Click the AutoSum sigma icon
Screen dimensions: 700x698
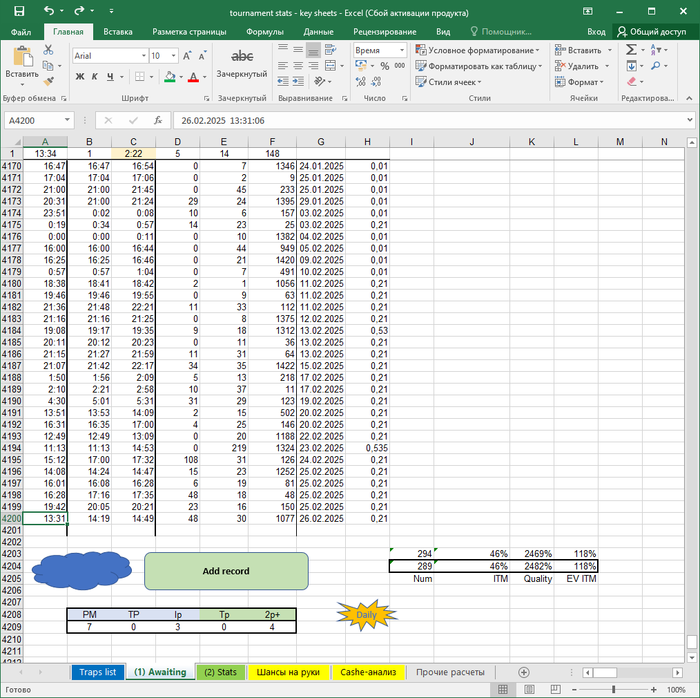pyautogui.click(x=631, y=49)
